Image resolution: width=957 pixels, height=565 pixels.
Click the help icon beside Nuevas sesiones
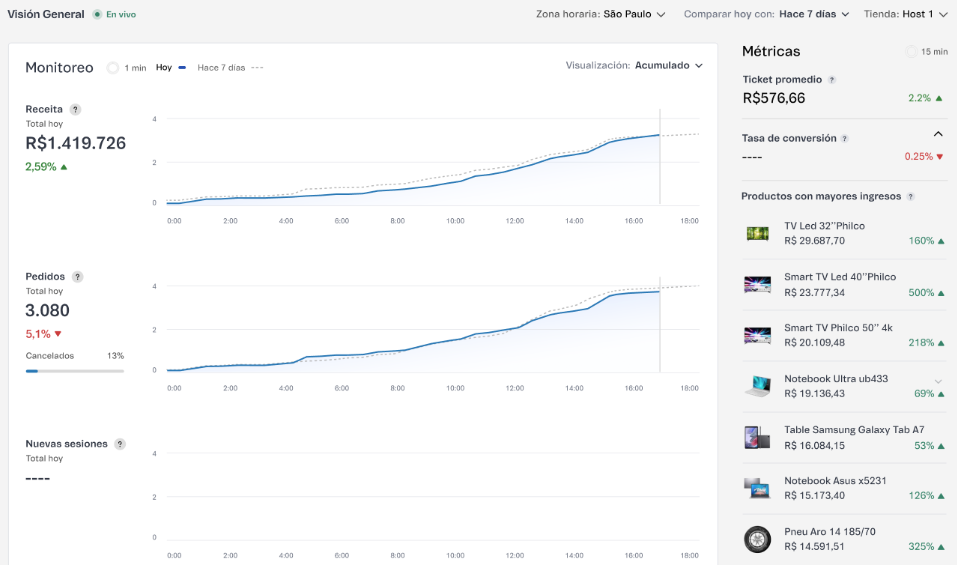pos(120,444)
